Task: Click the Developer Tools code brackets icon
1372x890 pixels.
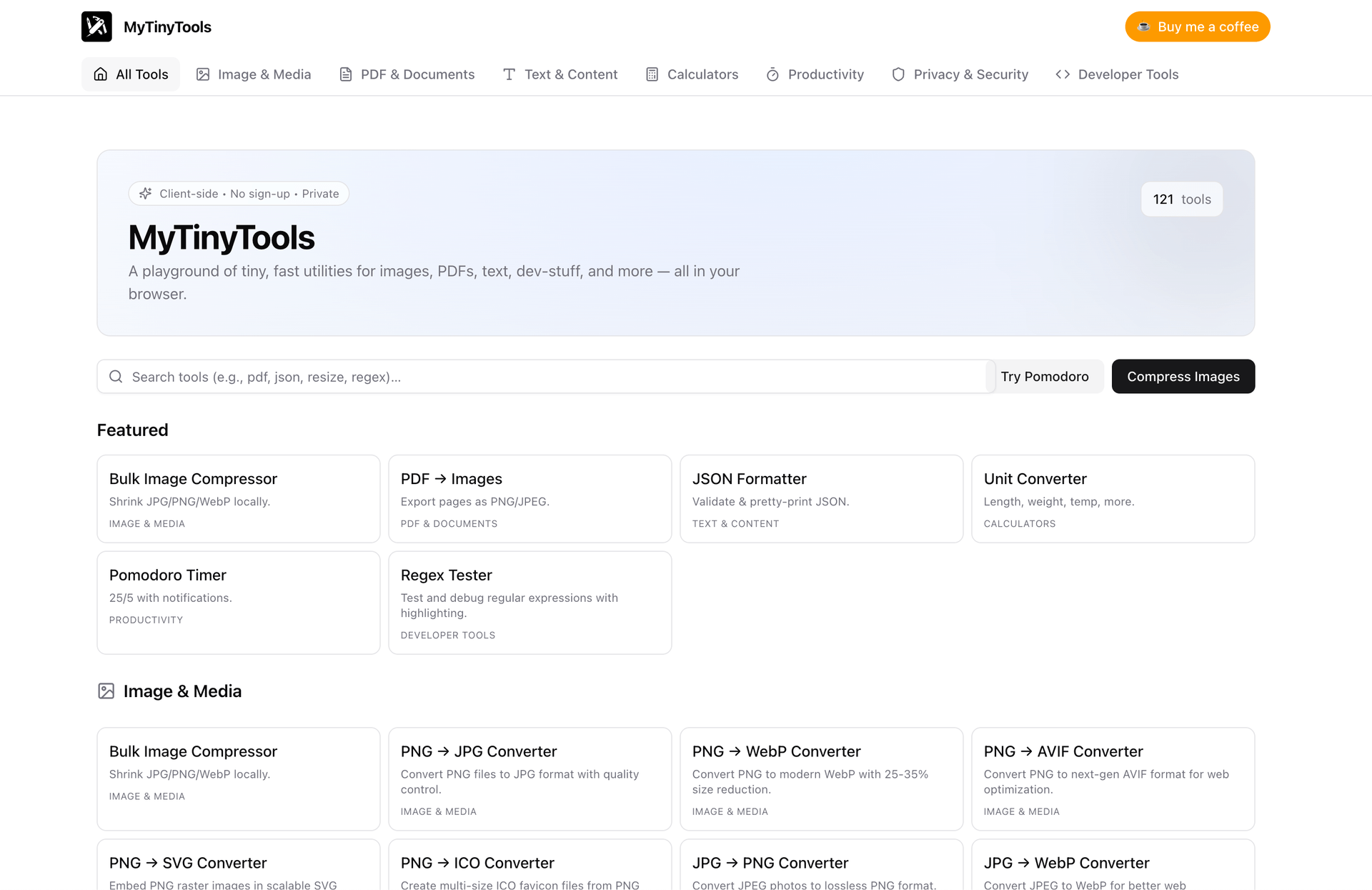Action: point(1063,74)
